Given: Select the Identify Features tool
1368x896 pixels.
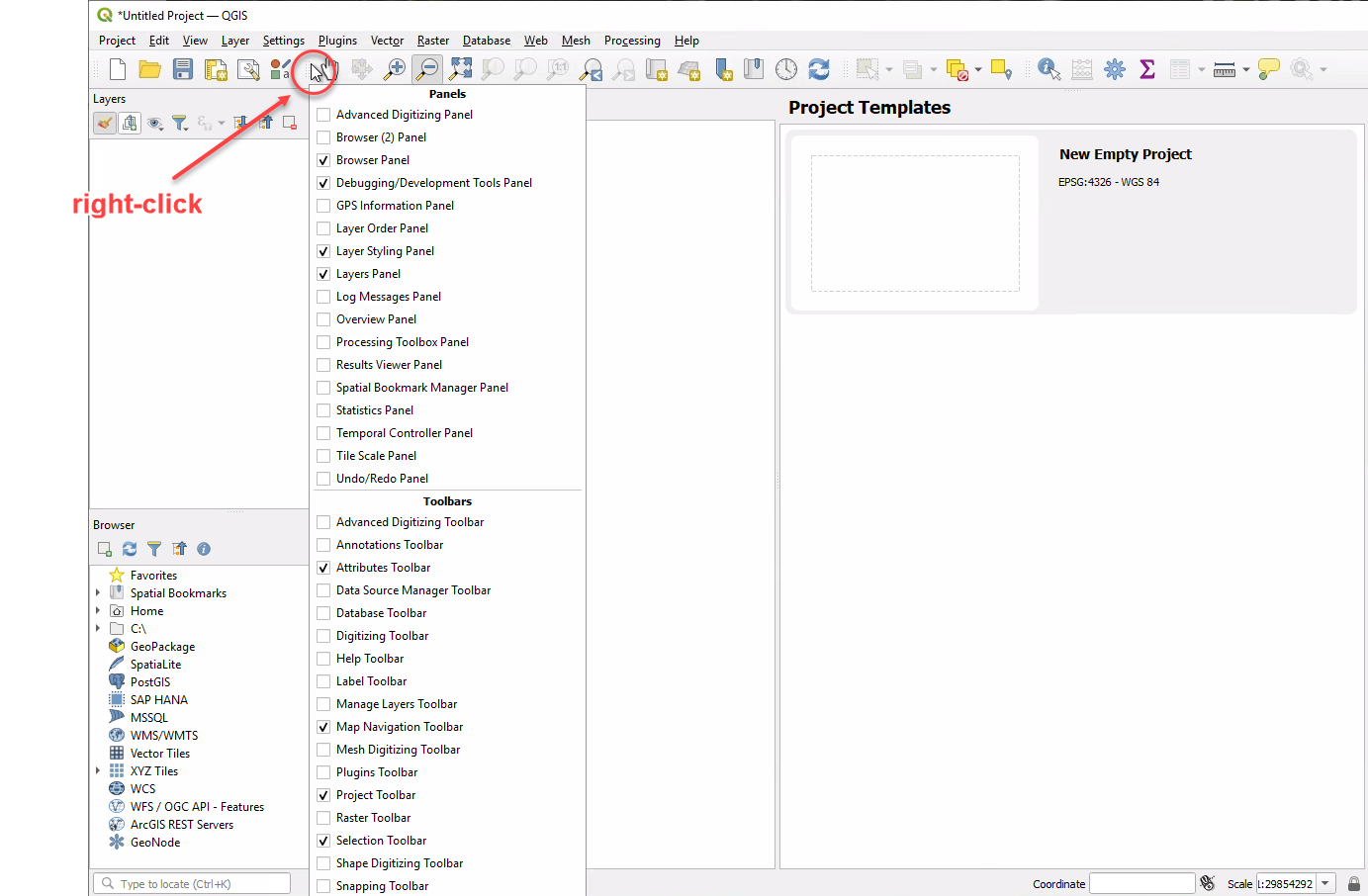Looking at the screenshot, I should point(1049,69).
